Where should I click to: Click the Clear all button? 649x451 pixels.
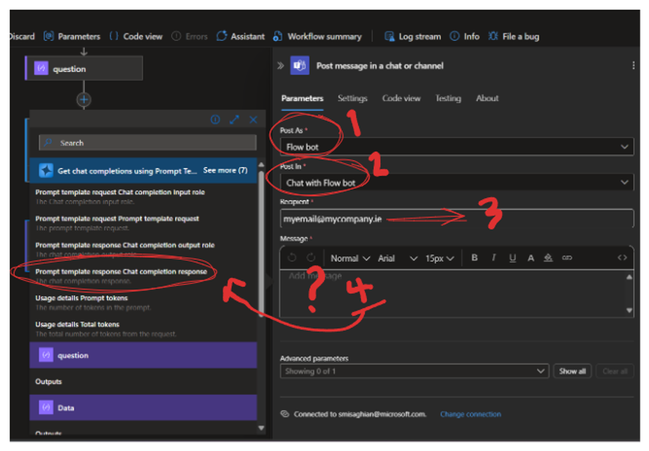pyautogui.click(x=615, y=371)
